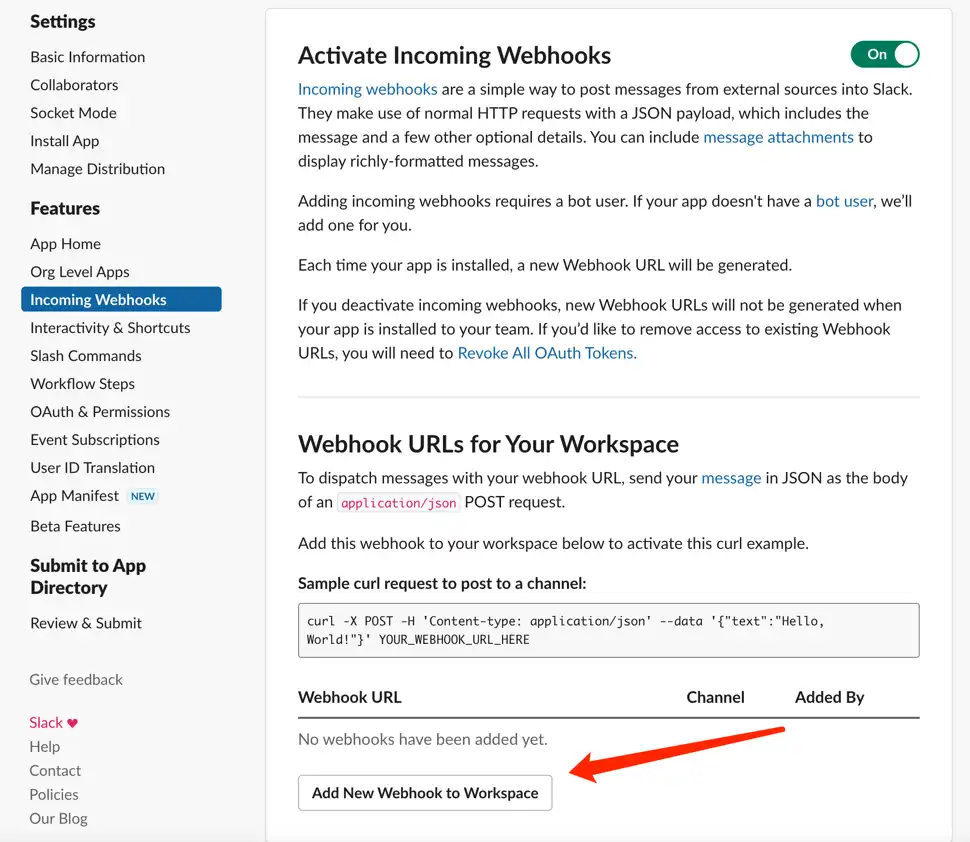Open the message attachments link

(x=778, y=137)
